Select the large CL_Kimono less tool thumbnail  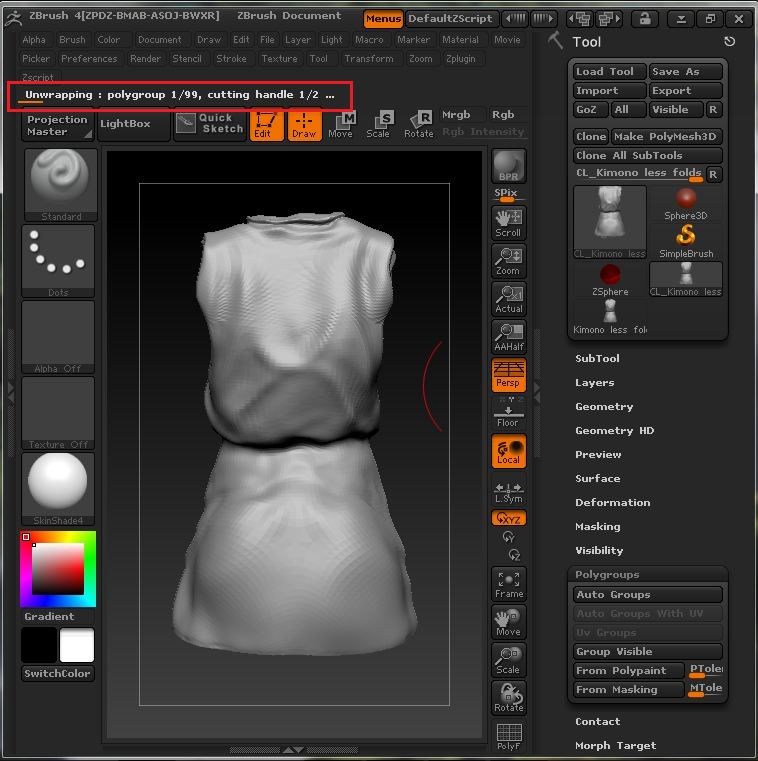click(x=610, y=222)
